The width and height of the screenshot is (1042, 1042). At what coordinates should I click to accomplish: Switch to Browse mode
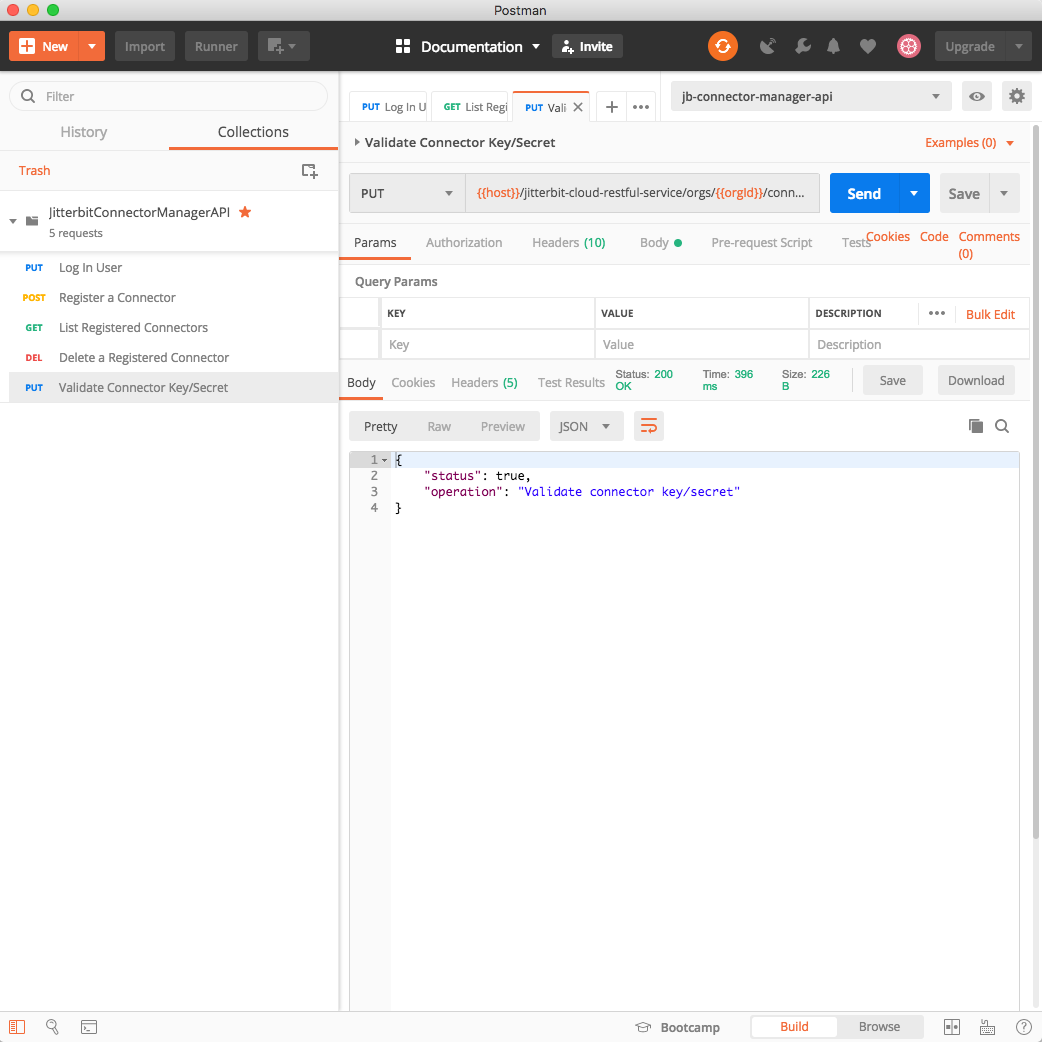879,1027
